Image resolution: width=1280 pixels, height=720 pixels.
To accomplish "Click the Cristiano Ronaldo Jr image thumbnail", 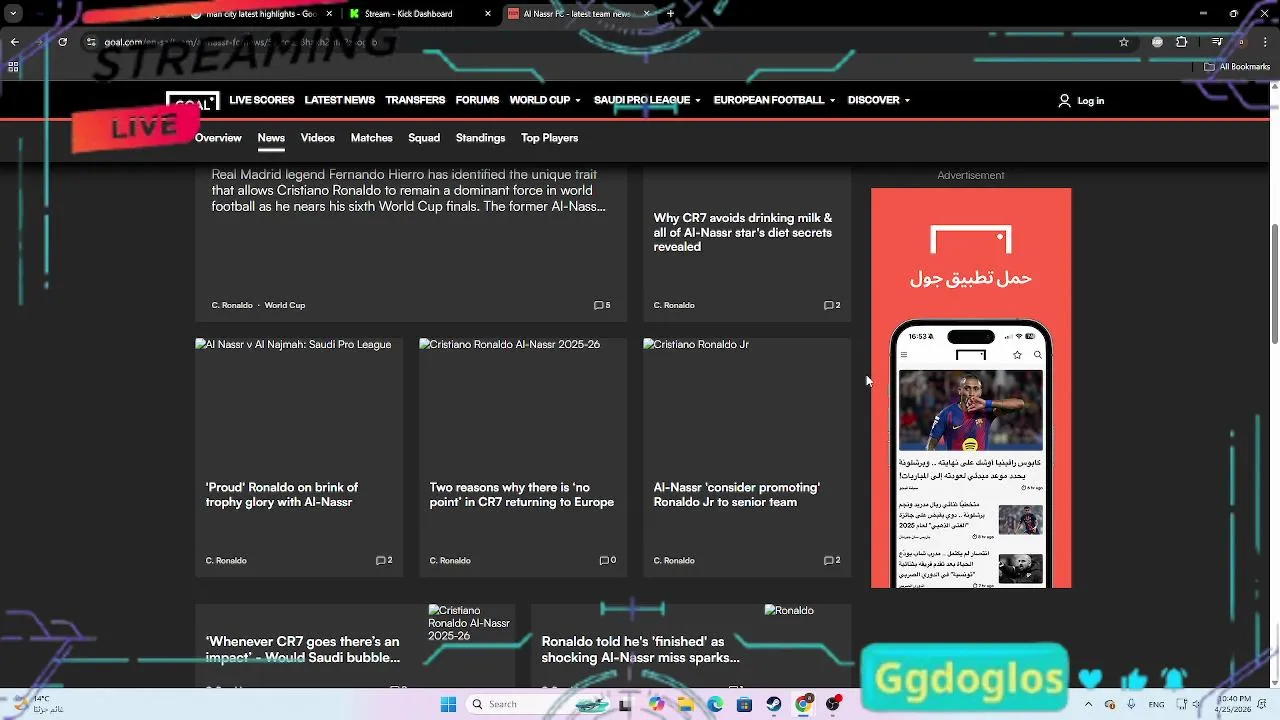I will click(747, 400).
